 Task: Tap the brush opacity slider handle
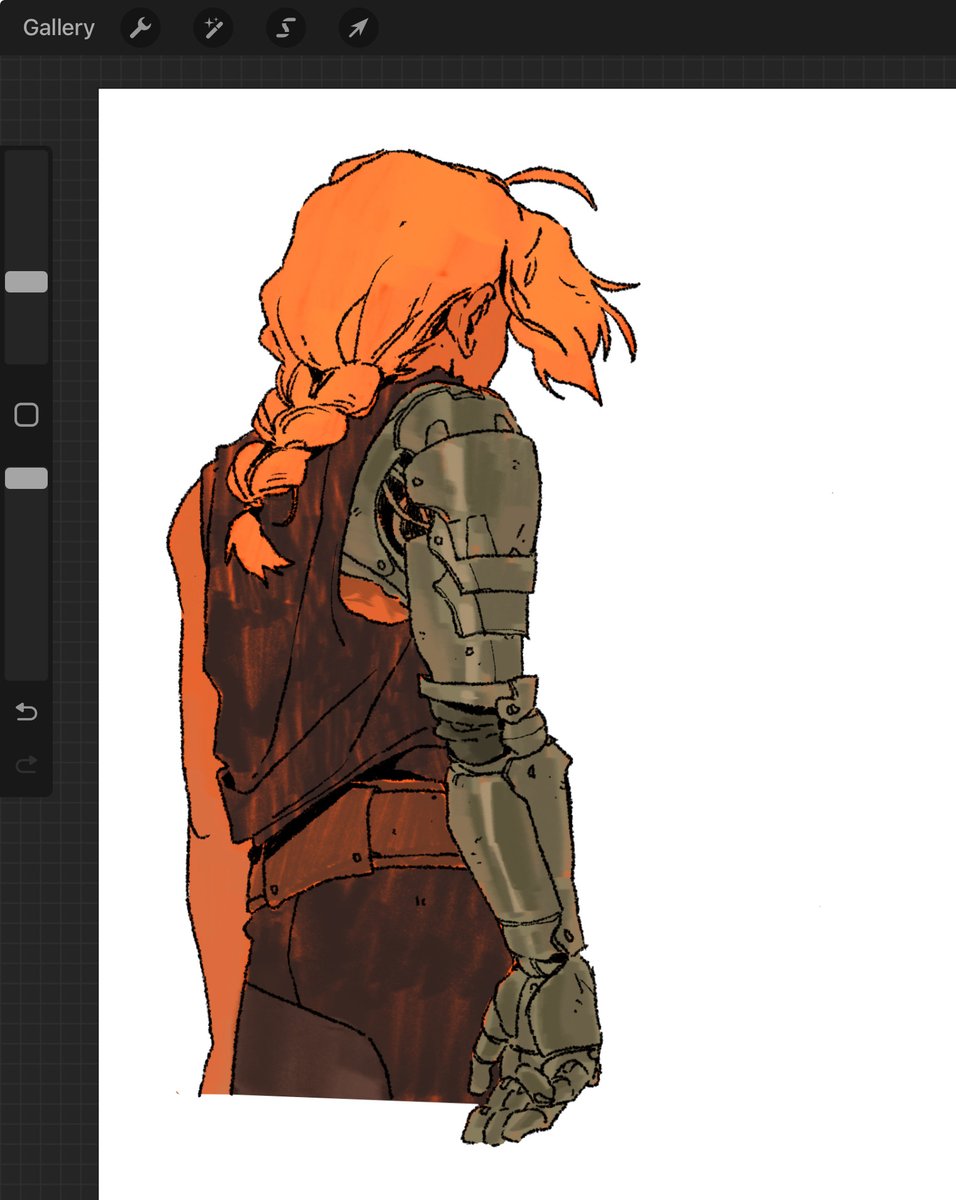click(26, 478)
